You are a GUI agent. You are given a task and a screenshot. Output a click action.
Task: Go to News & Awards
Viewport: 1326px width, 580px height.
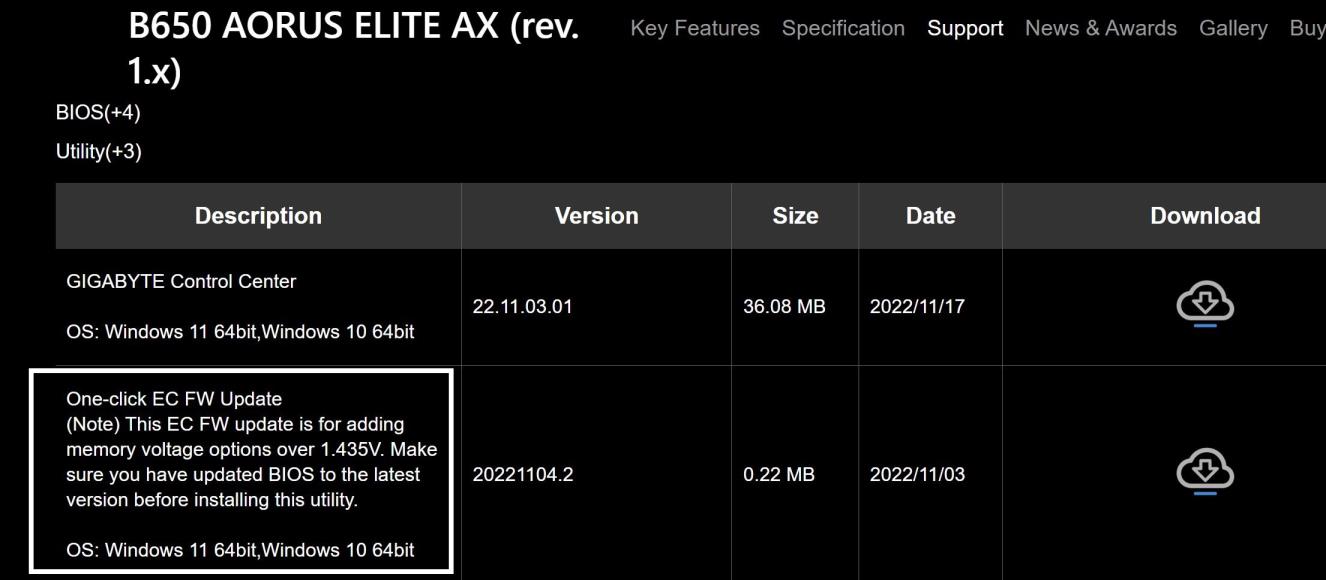pos(1101,29)
